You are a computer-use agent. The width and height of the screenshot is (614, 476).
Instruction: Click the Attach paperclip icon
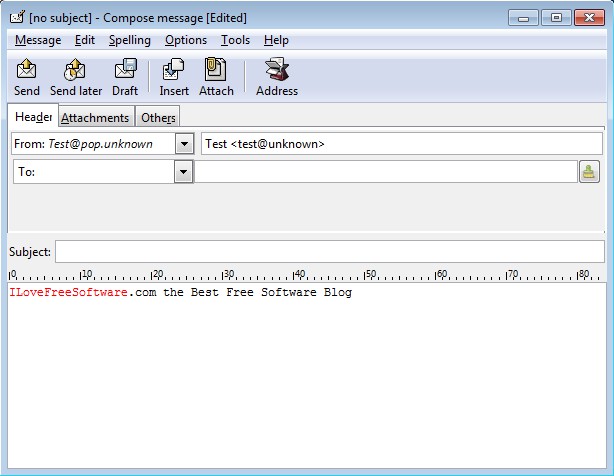point(215,69)
